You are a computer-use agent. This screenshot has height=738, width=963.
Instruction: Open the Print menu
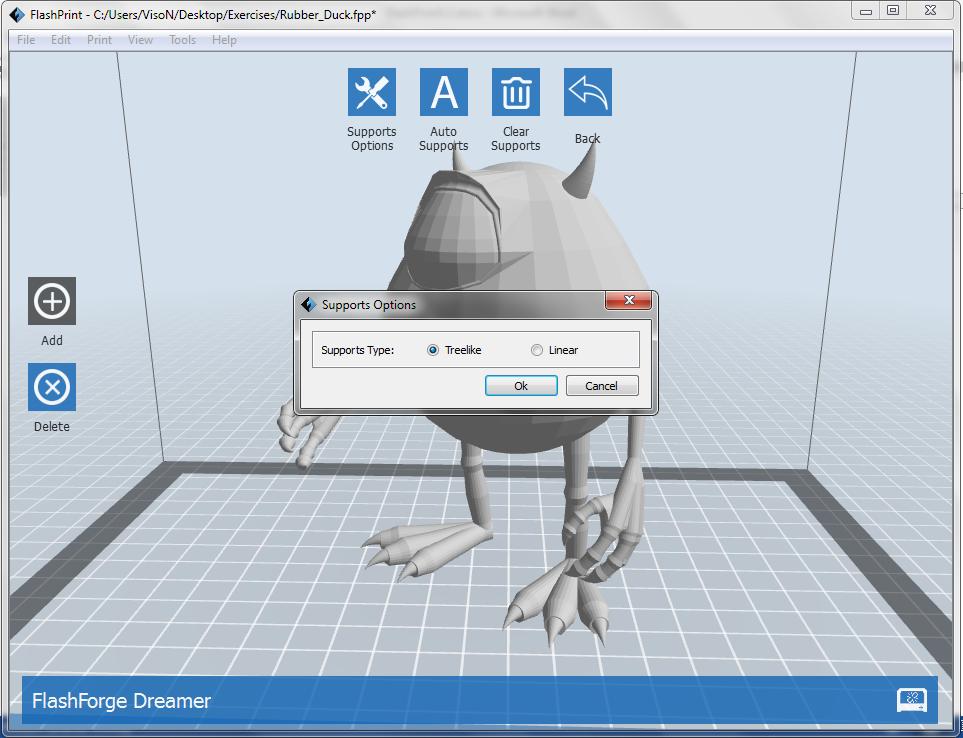coord(99,40)
